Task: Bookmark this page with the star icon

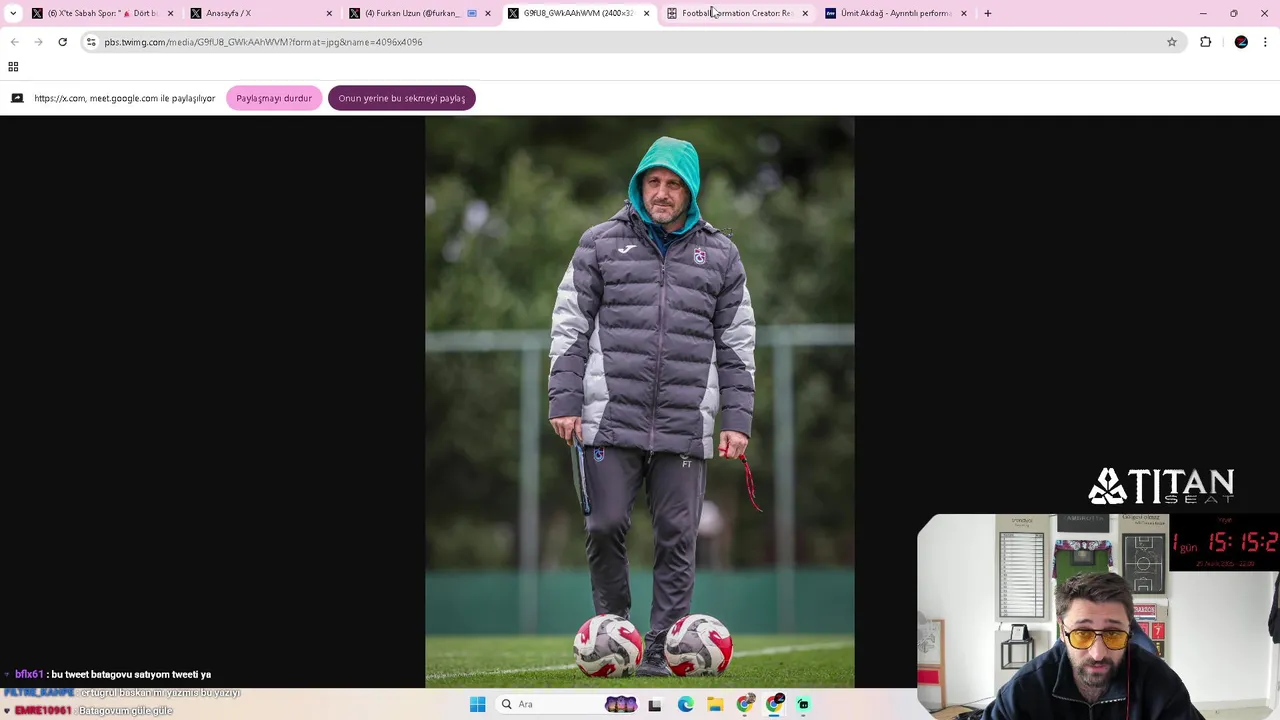Action: pos(1172,42)
